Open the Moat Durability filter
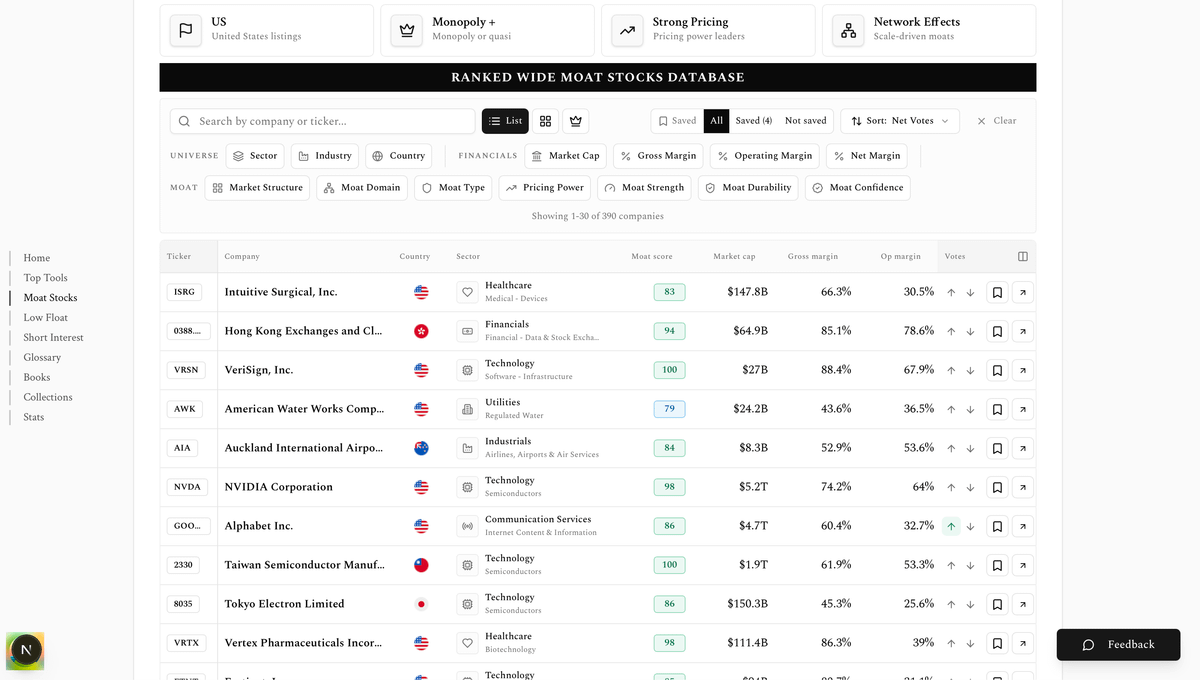This screenshot has height=680, width=1200. tap(749, 188)
